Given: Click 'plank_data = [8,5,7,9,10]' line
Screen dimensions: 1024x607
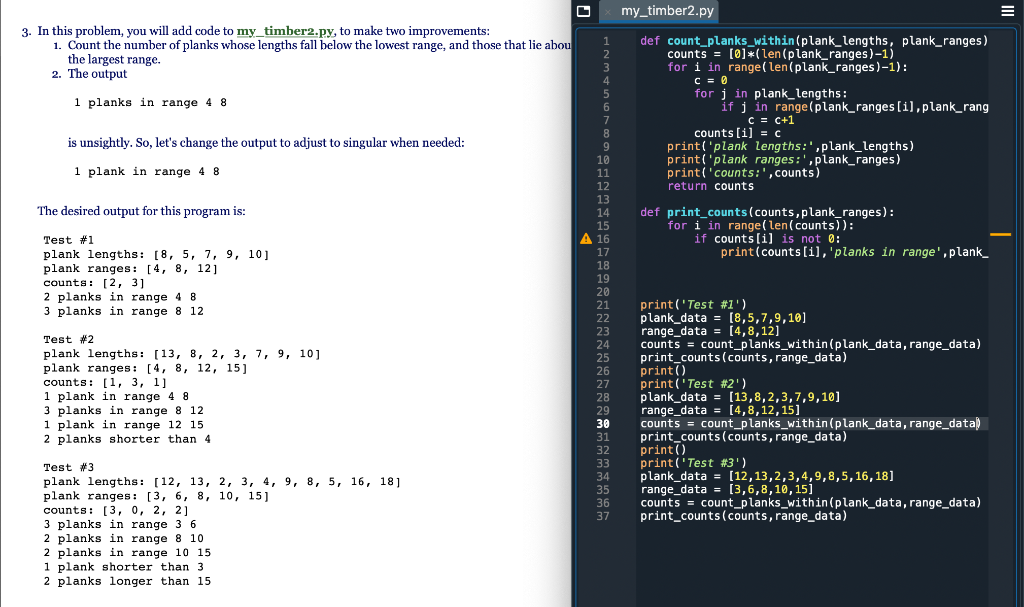Looking at the screenshot, I should coord(724,318).
